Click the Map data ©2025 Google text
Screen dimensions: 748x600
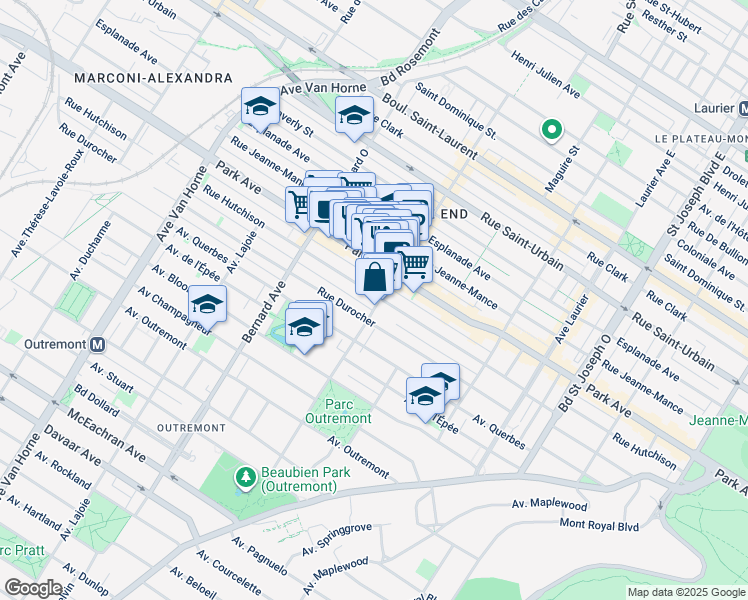tap(686, 592)
